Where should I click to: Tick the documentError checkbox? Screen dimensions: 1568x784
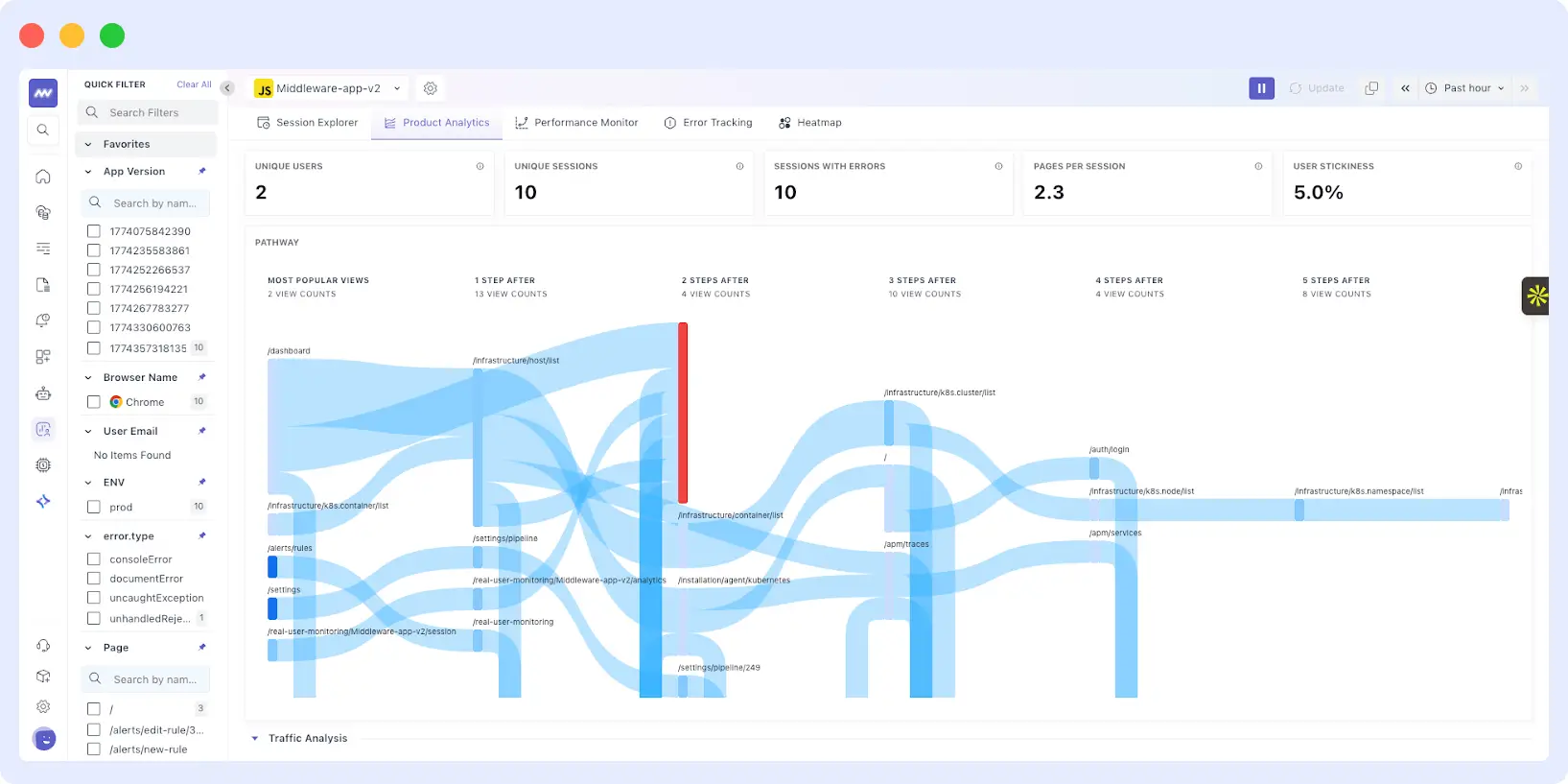pyautogui.click(x=94, y=579)
